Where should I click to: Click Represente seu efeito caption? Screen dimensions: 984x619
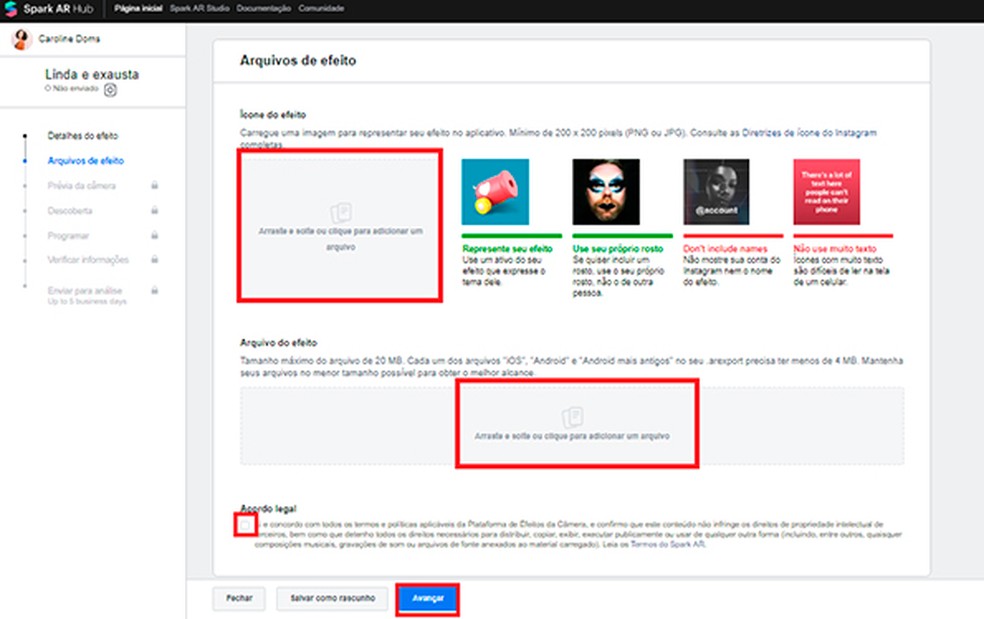coord(507,249)
